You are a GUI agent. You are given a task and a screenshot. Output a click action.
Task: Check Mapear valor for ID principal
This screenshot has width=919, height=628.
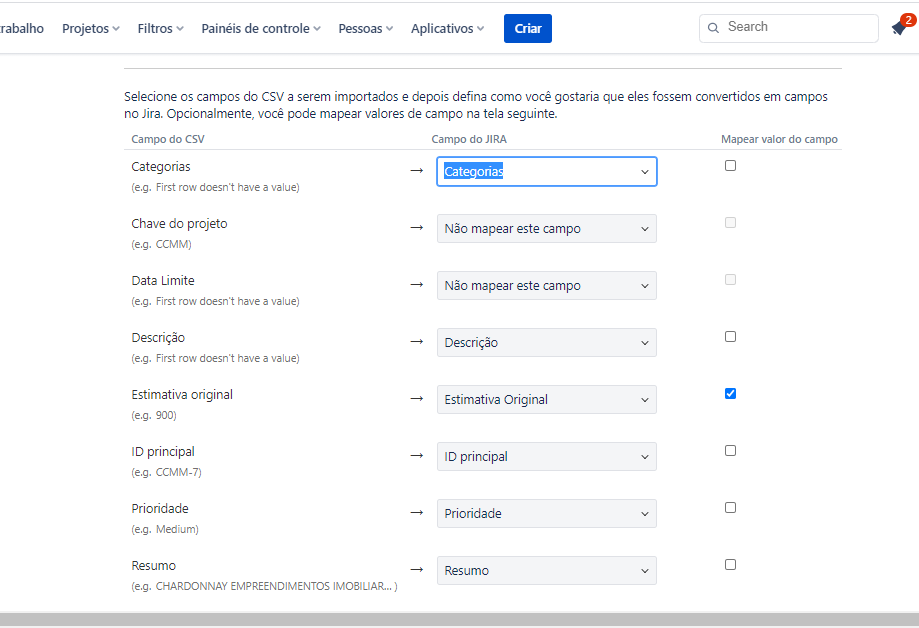(730, 450)
